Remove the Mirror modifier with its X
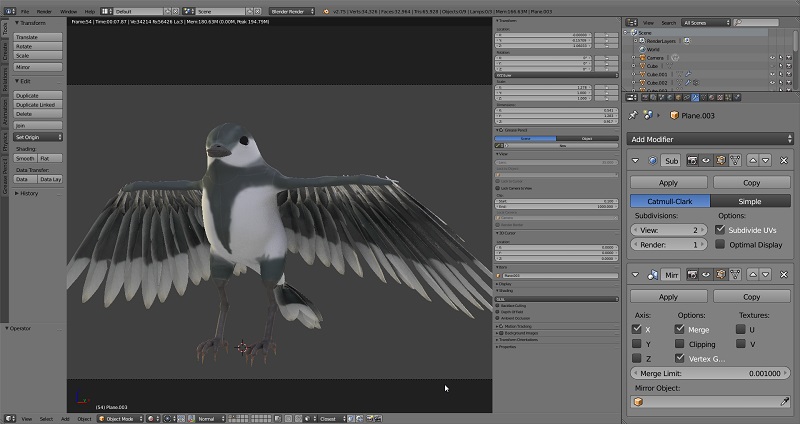 784,275
